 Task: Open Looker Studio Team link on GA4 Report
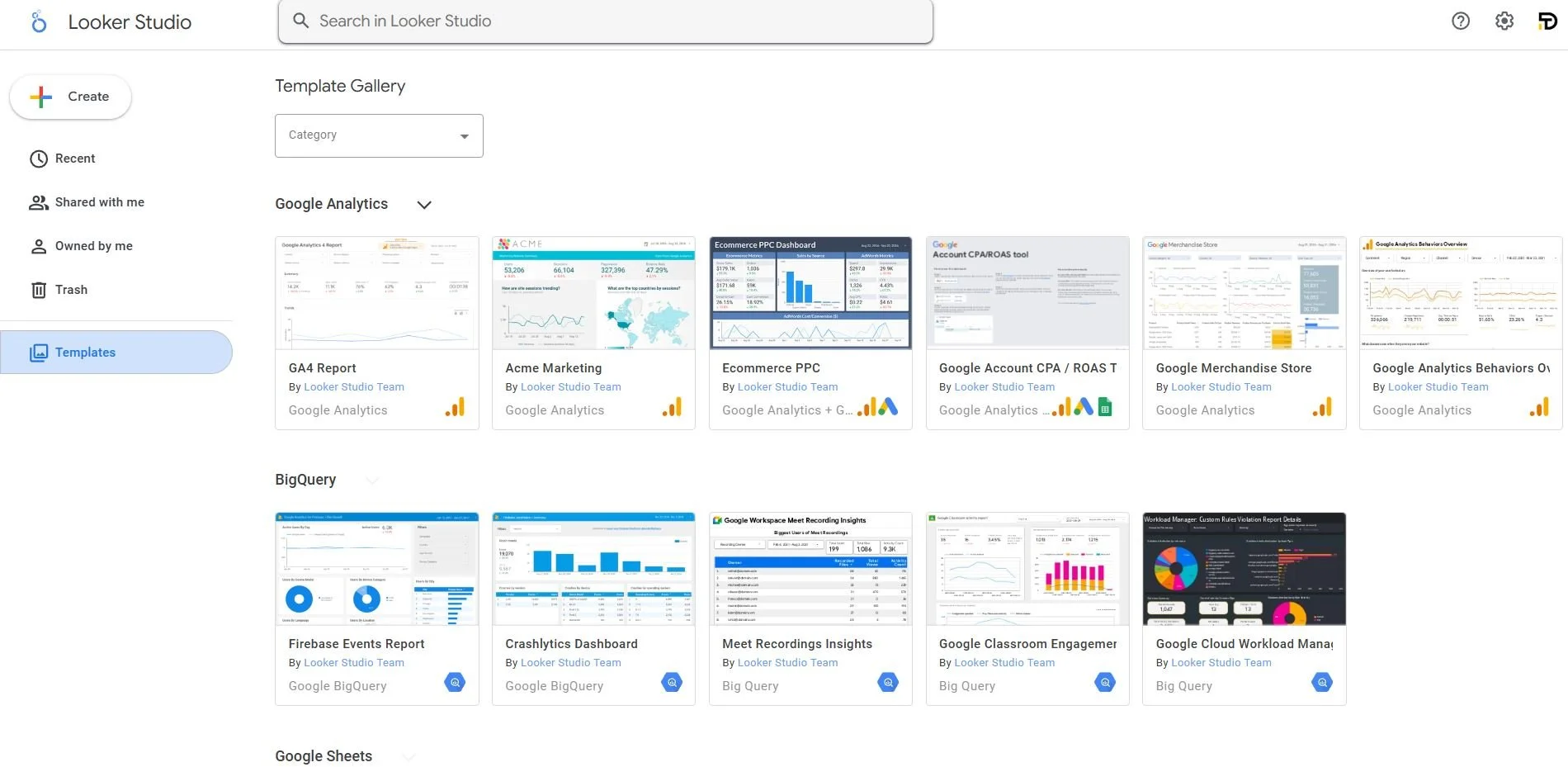pyautogui.click(x=354, y=387)
